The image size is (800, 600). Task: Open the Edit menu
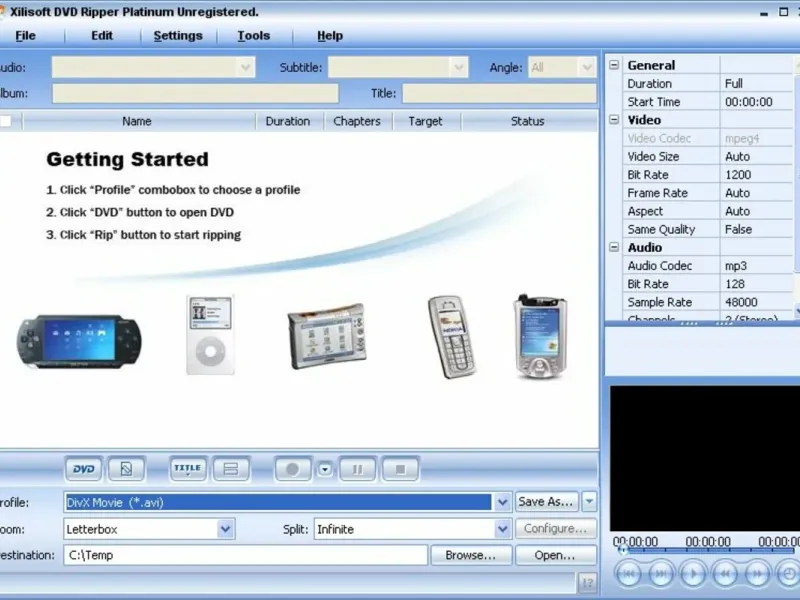tap(102, 36)
